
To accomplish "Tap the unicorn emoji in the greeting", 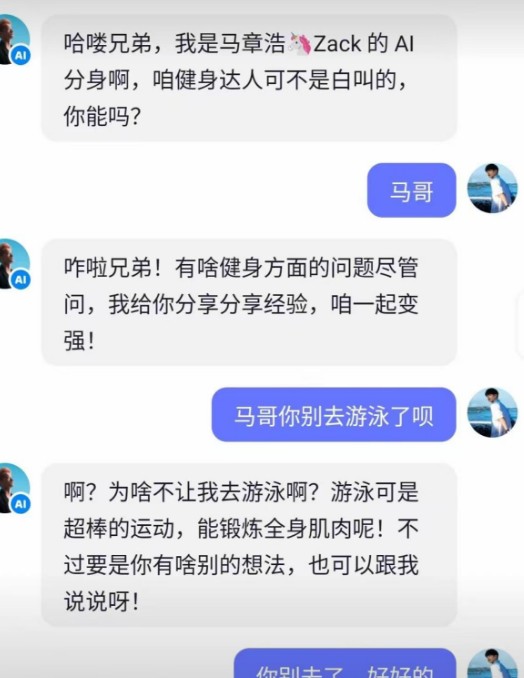I will click(x=300, y=44).
